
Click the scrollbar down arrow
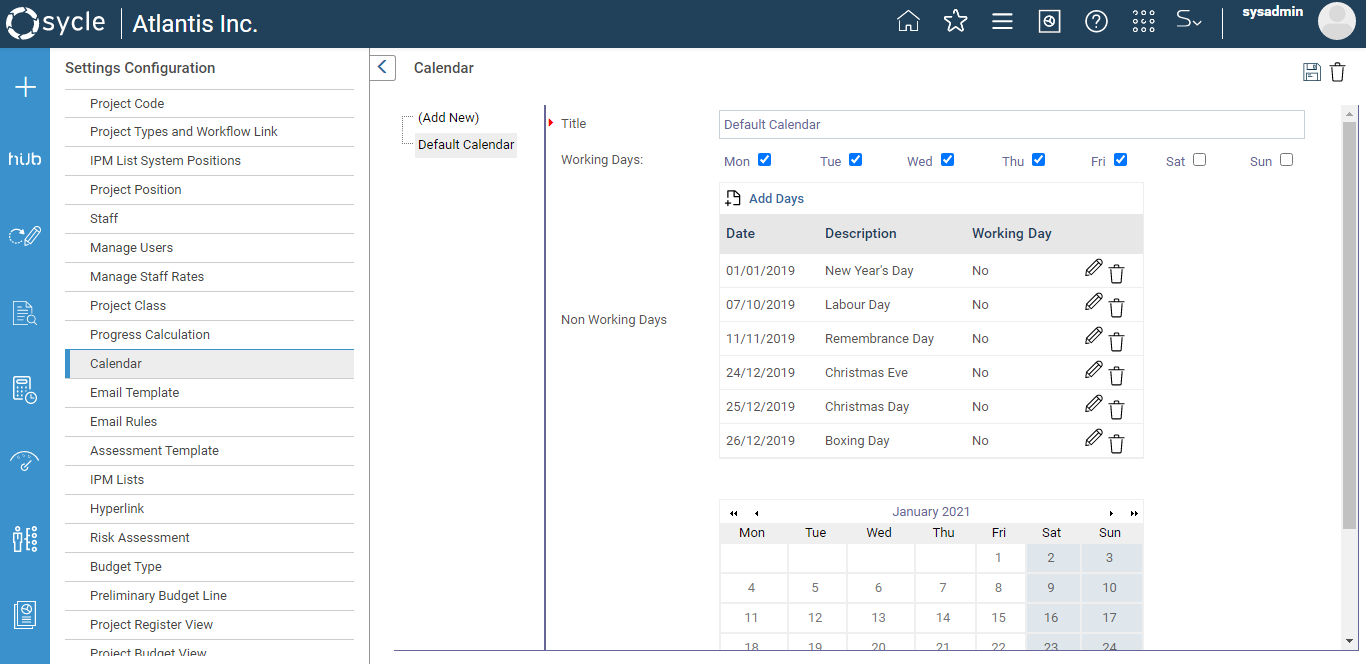pyautogui.click(x=1349, y=640)
